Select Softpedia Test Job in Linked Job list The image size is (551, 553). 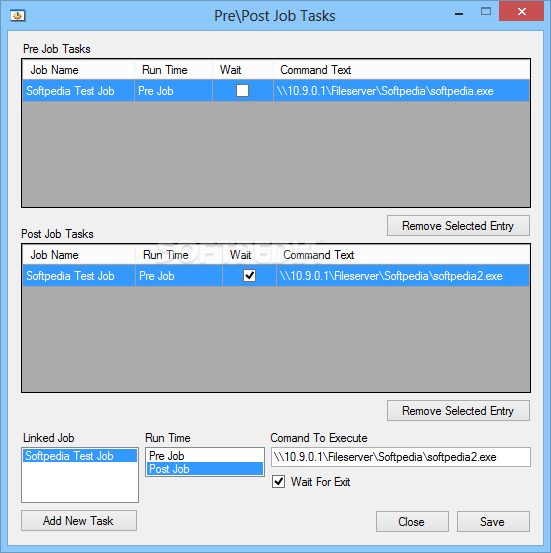pos(80,456)
